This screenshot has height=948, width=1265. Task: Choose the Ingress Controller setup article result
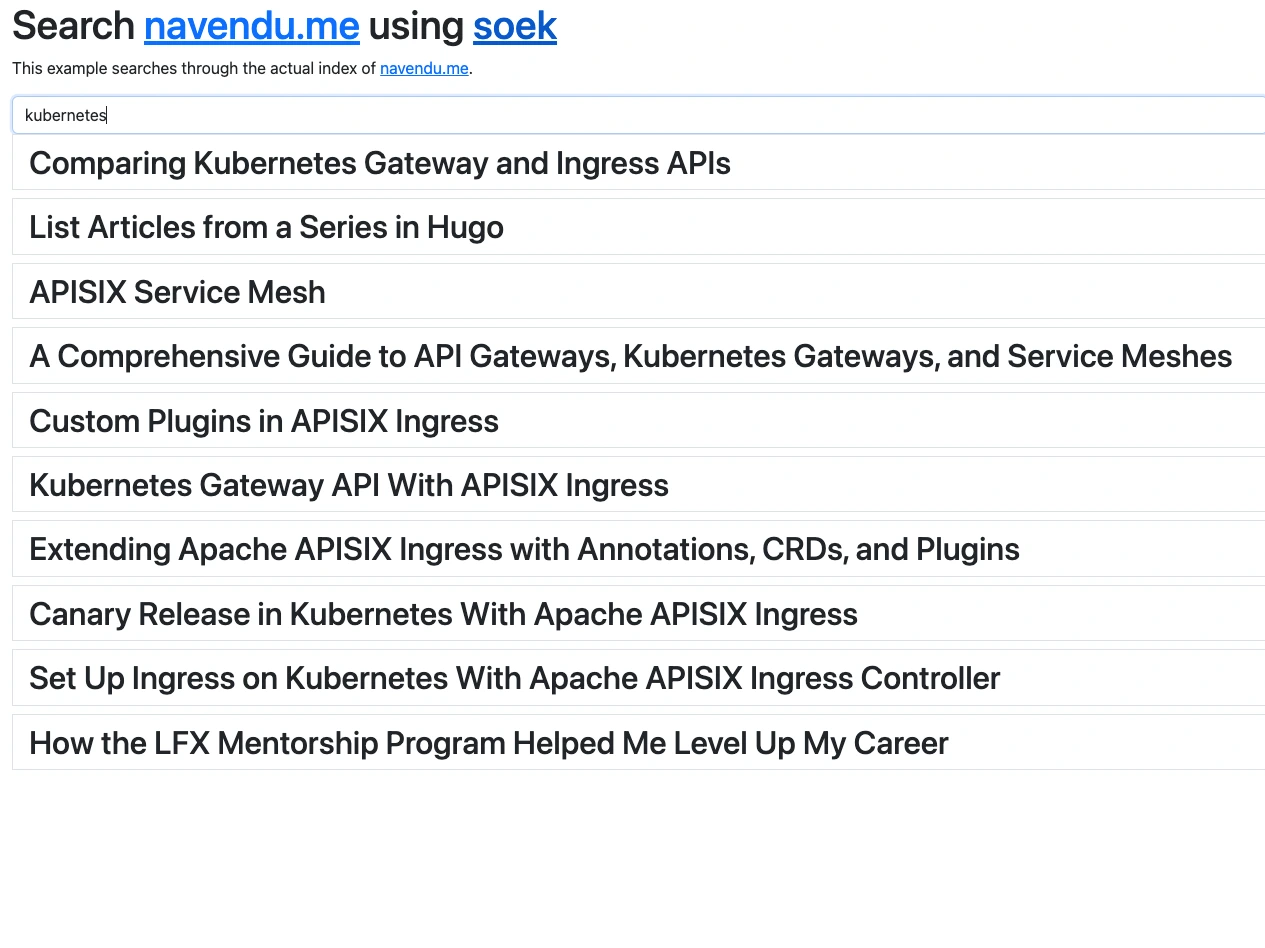638,678
